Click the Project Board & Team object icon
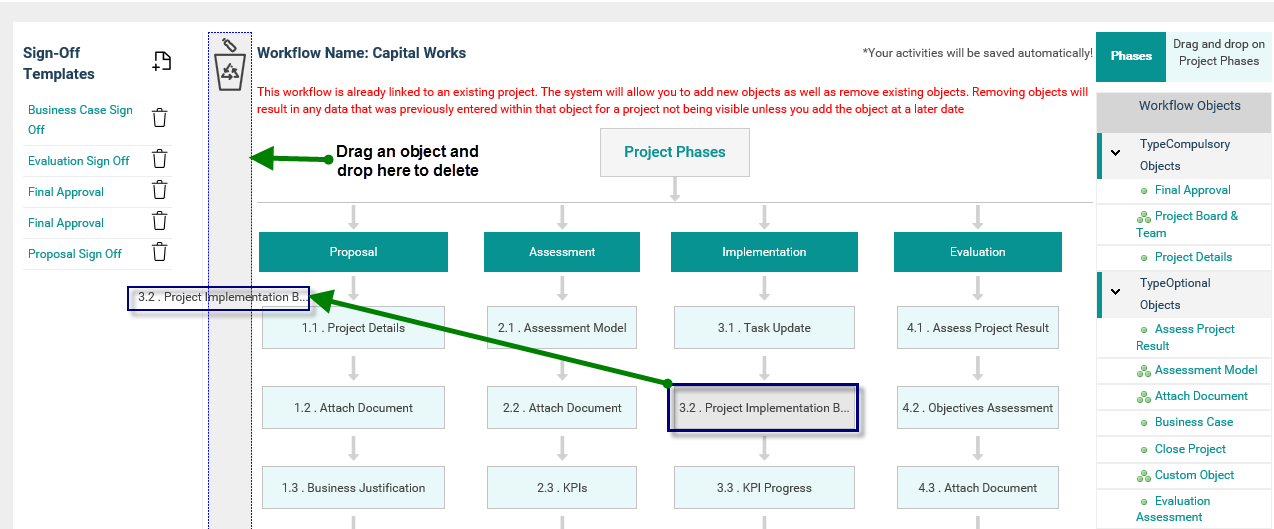1274x529 pixels. pyautogui.click(x=1144, y=217)
